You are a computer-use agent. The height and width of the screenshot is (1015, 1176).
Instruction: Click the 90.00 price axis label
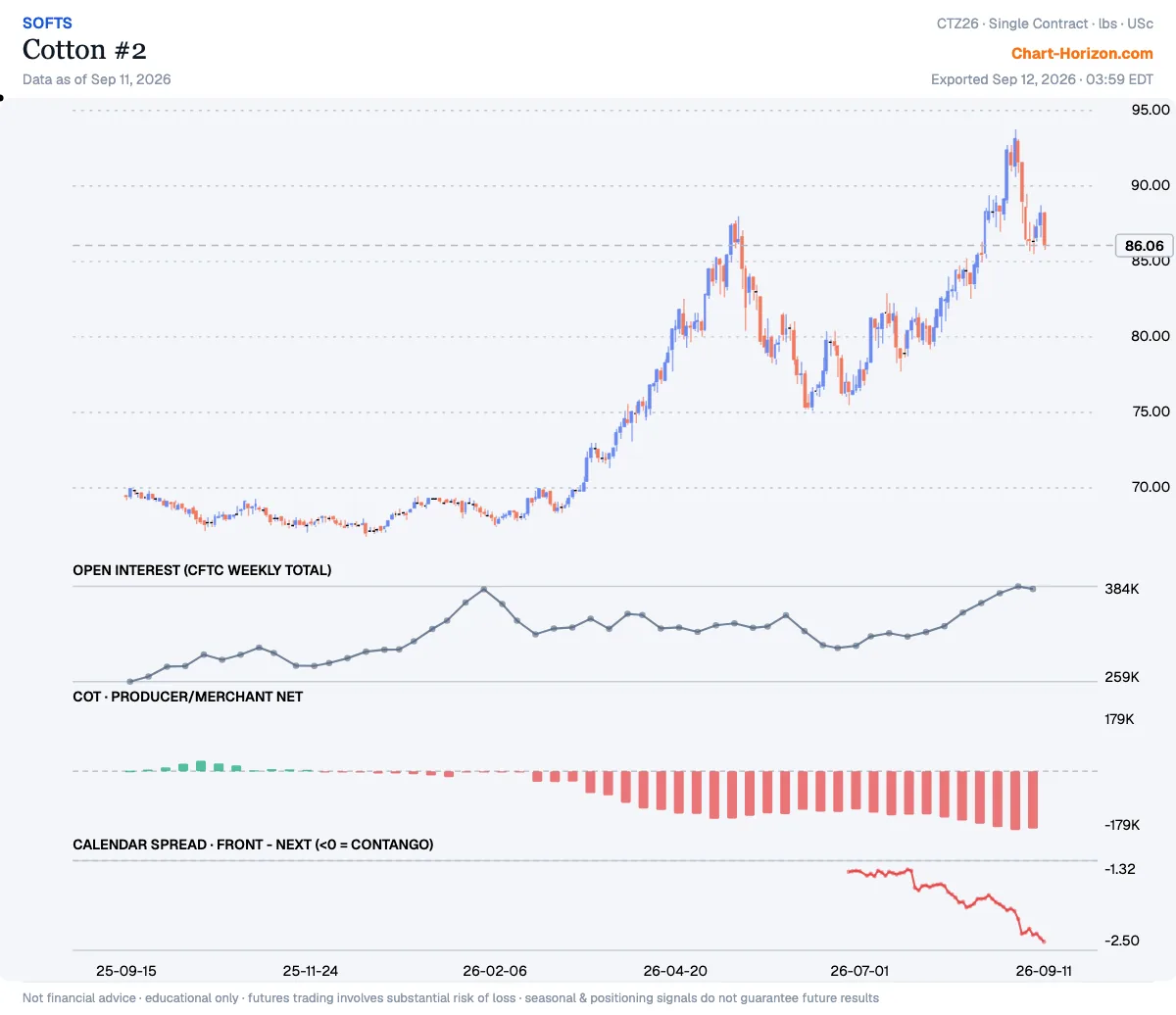pos(1151,185)
